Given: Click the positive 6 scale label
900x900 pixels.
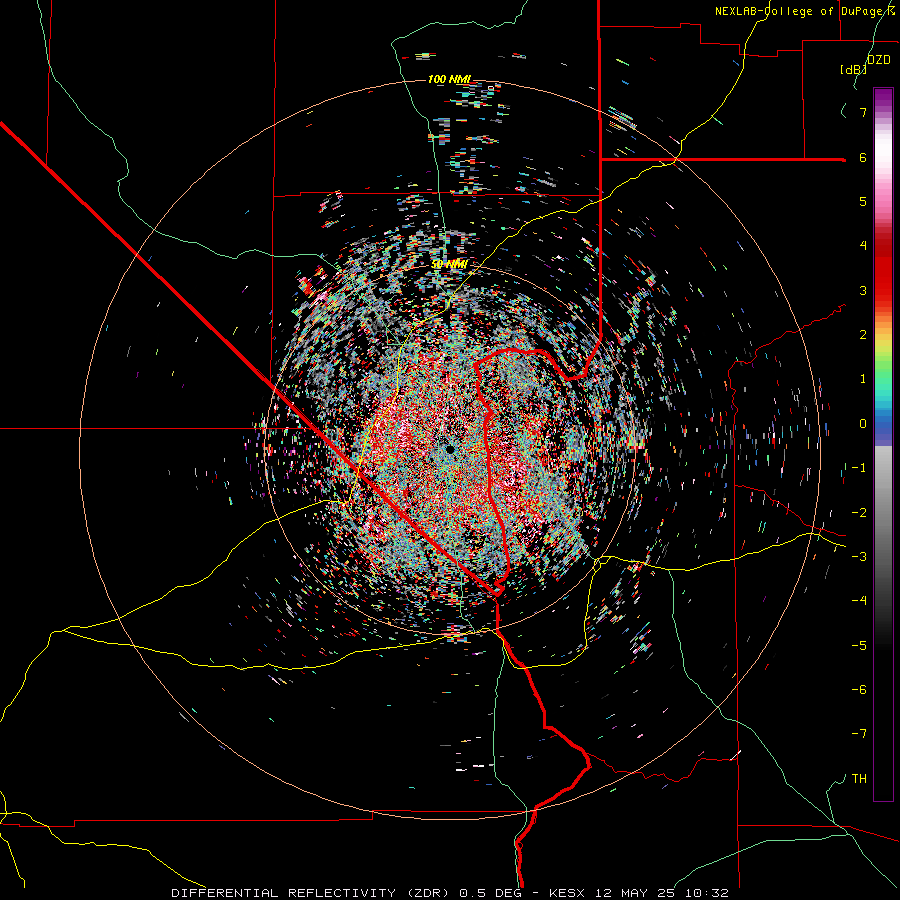Looking at the screenshot, I should [863, 157].
